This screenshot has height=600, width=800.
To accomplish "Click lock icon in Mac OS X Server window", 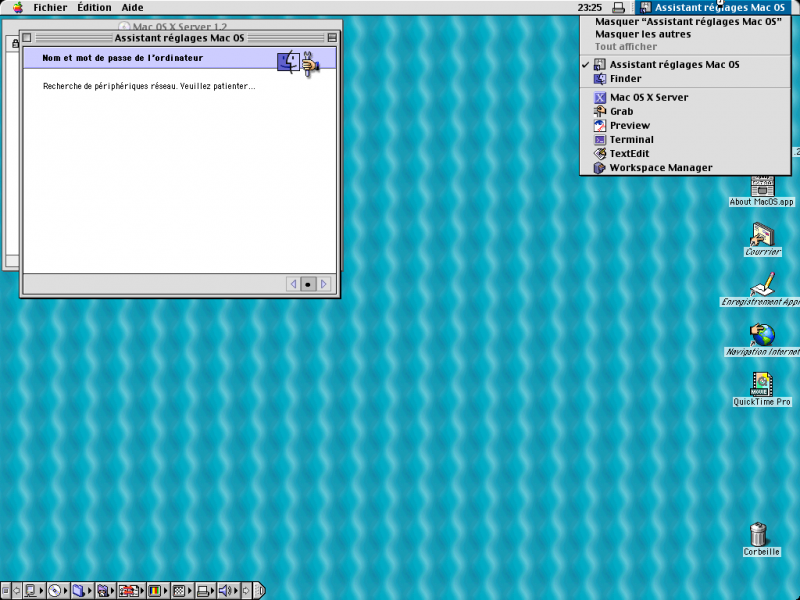I will pos(15,44).
